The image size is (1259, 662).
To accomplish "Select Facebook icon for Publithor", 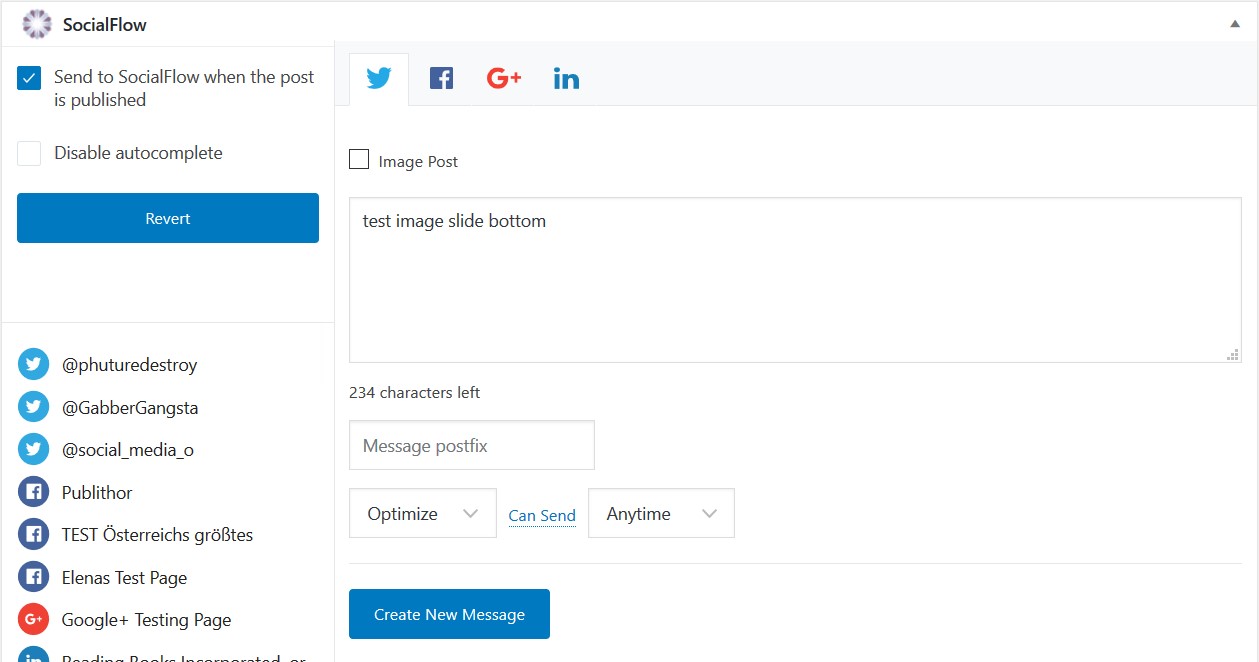I will (x=33, y=492).
